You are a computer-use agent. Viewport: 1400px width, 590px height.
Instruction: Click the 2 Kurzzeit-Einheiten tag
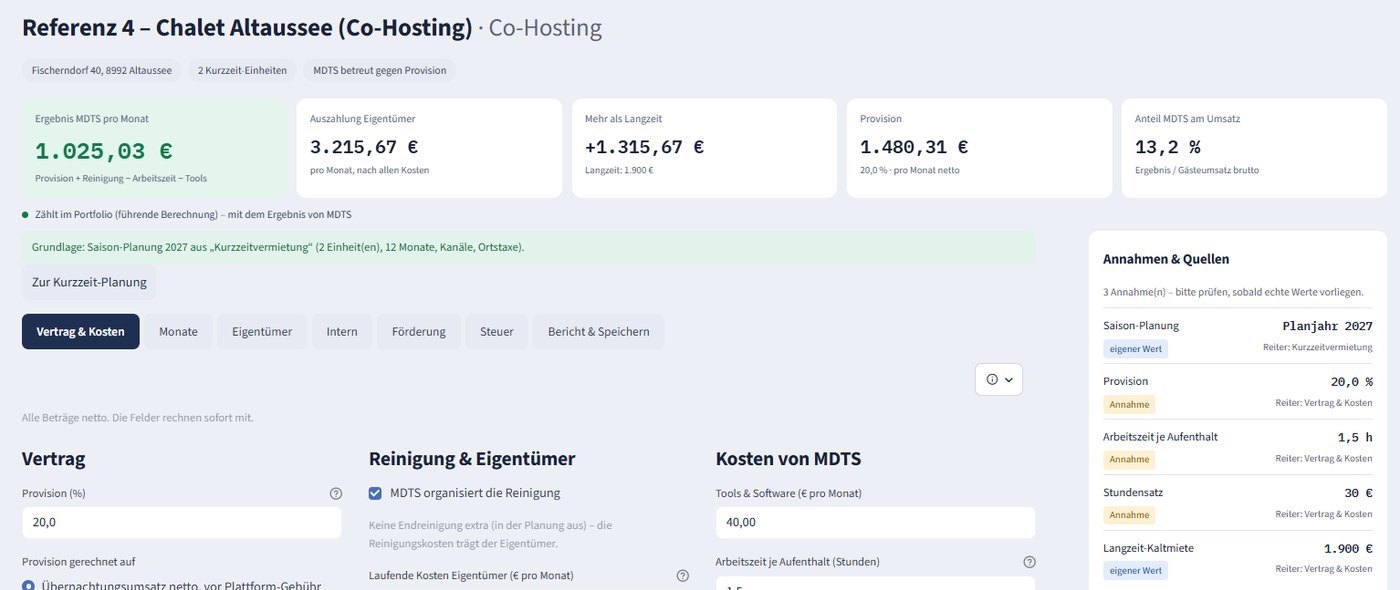(243, 70)
